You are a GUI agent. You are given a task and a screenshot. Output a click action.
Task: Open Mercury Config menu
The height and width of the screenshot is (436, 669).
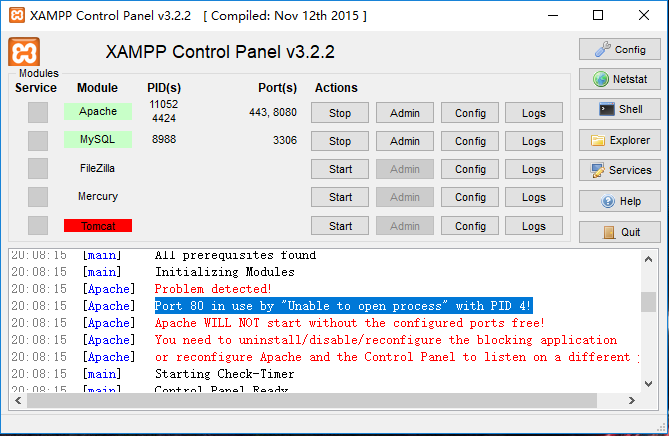tap(470, 198)
